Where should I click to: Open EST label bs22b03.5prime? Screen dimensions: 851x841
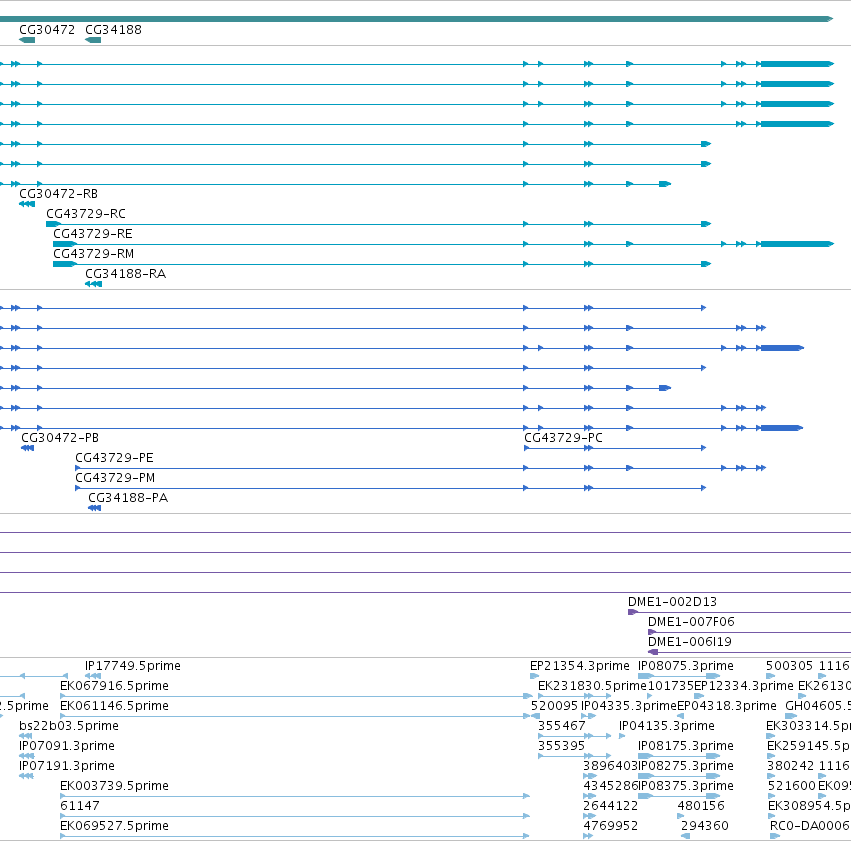[69, 726]
